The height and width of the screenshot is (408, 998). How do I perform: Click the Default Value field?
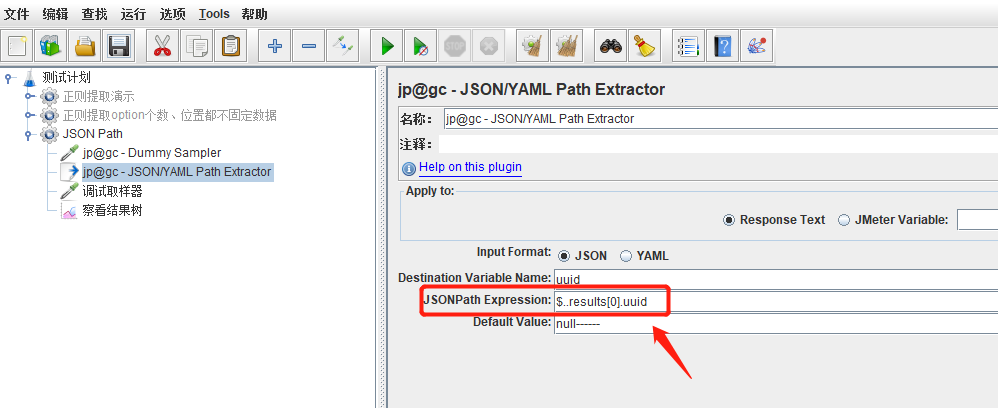pos(776,324)
